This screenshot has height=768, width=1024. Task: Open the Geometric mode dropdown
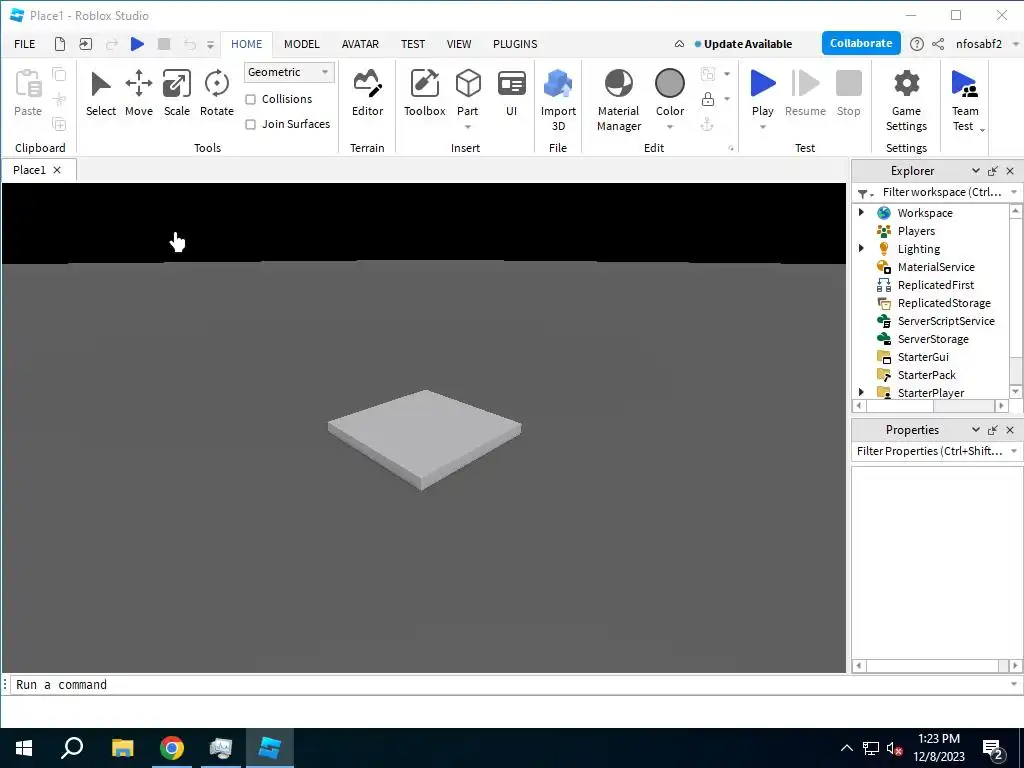point(289,72)
